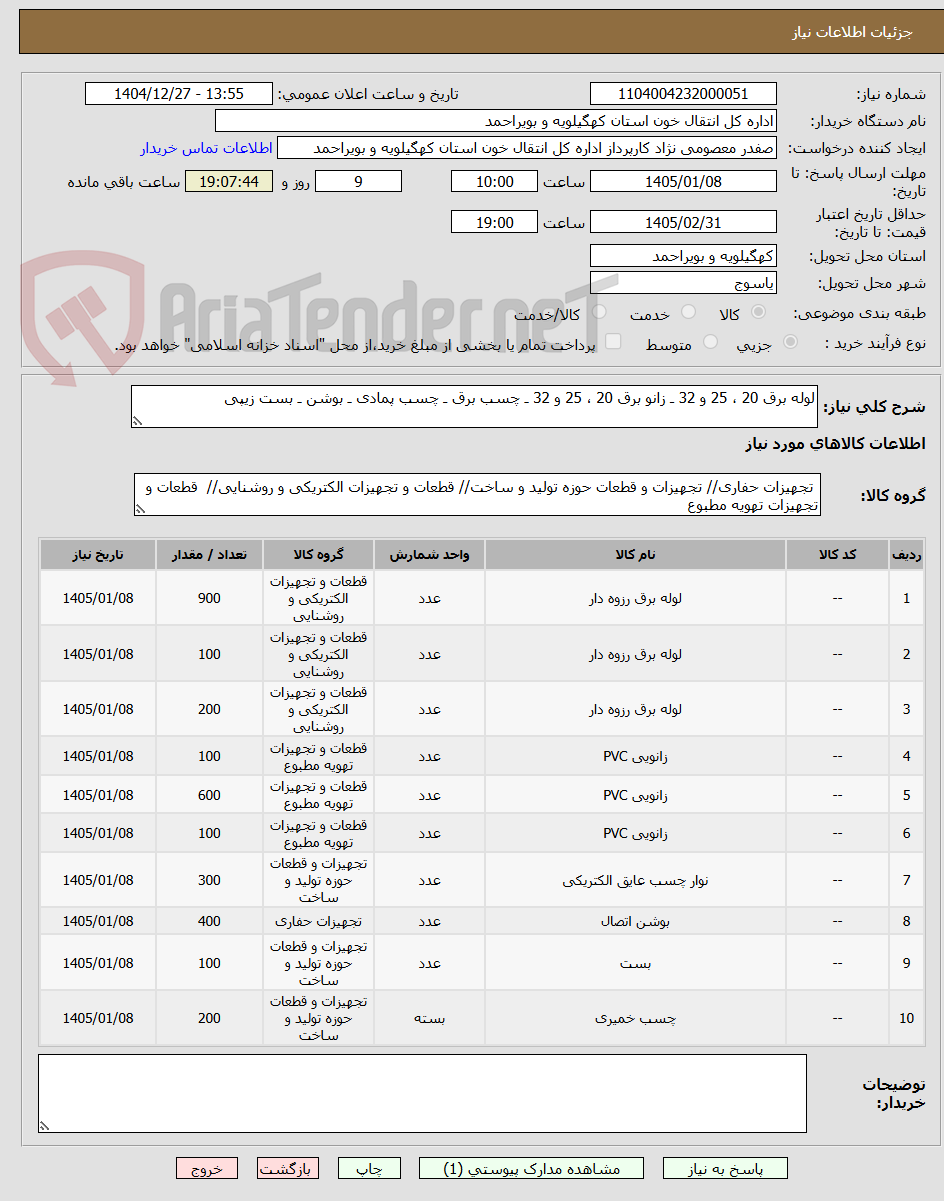Viewport: 944px width, 1201px height.
Task: Click the پاسخ به نیاز button
Action: (725, 1168)
